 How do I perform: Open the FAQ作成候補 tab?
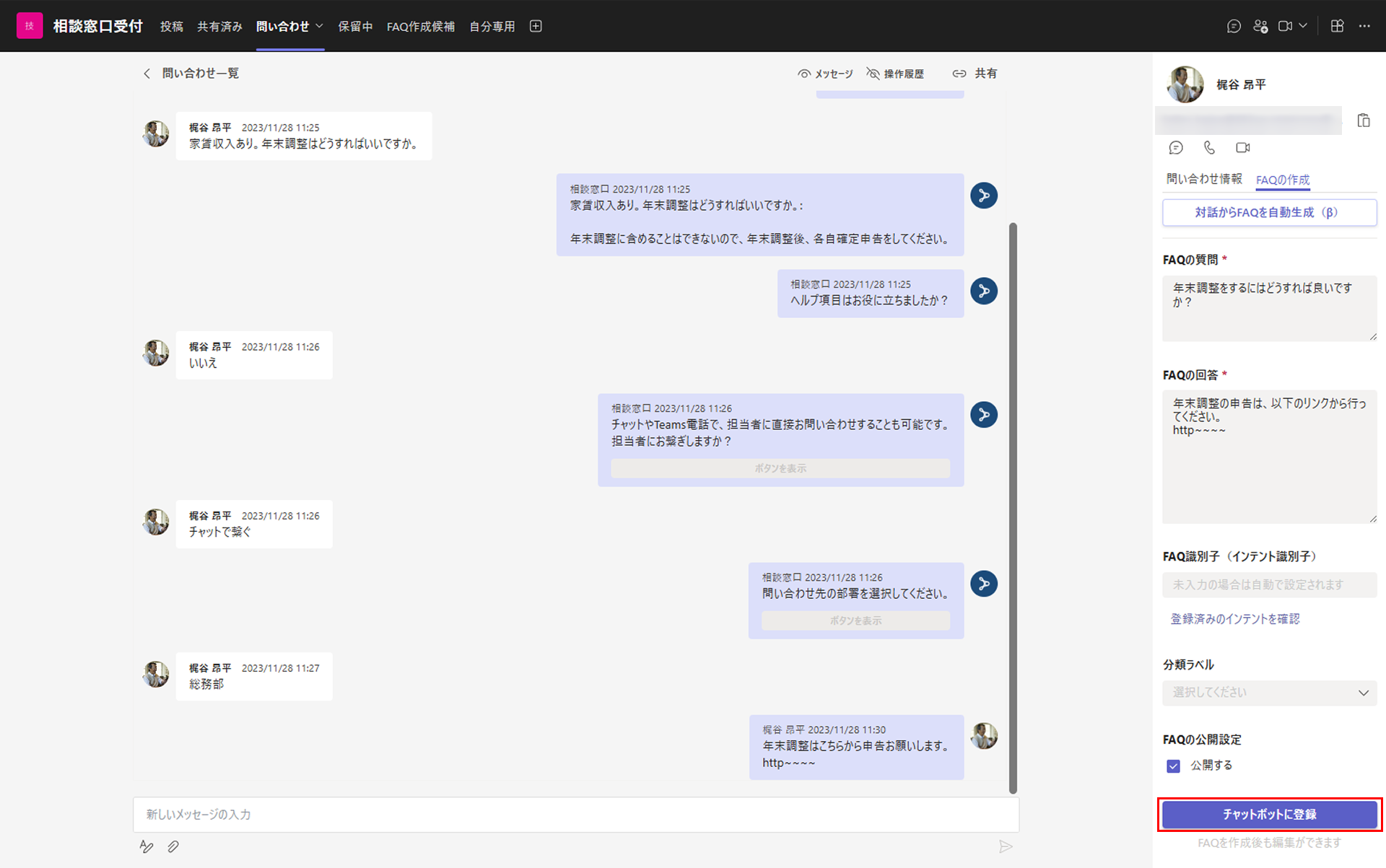[x=421, y=27]
